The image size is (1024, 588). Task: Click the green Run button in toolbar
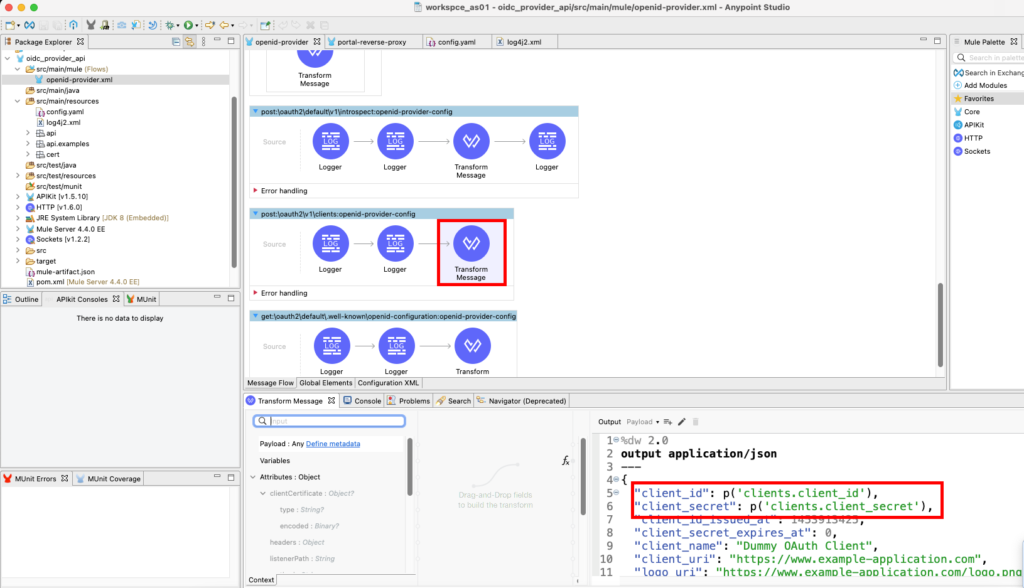click(x=188, y=24)
